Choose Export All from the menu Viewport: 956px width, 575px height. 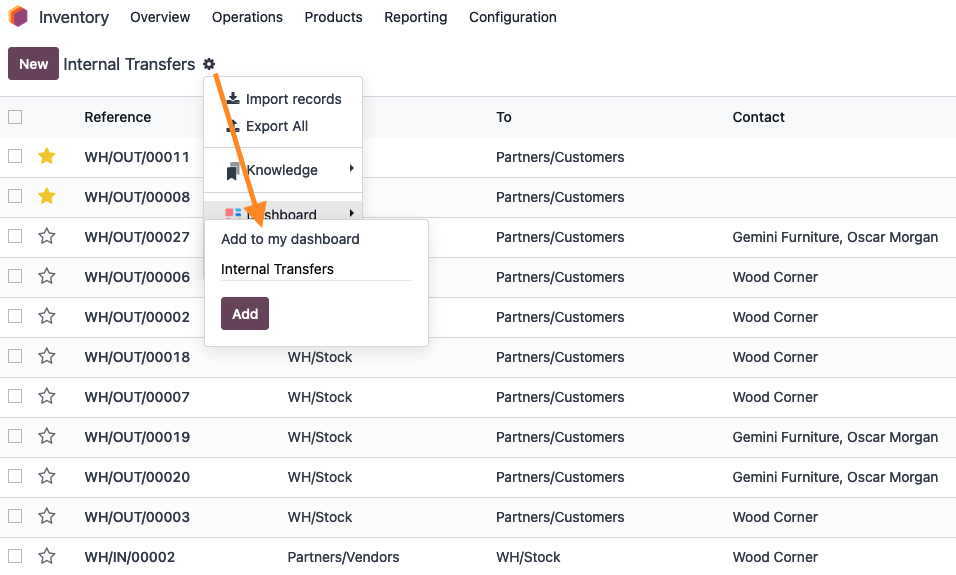(277, 126)
